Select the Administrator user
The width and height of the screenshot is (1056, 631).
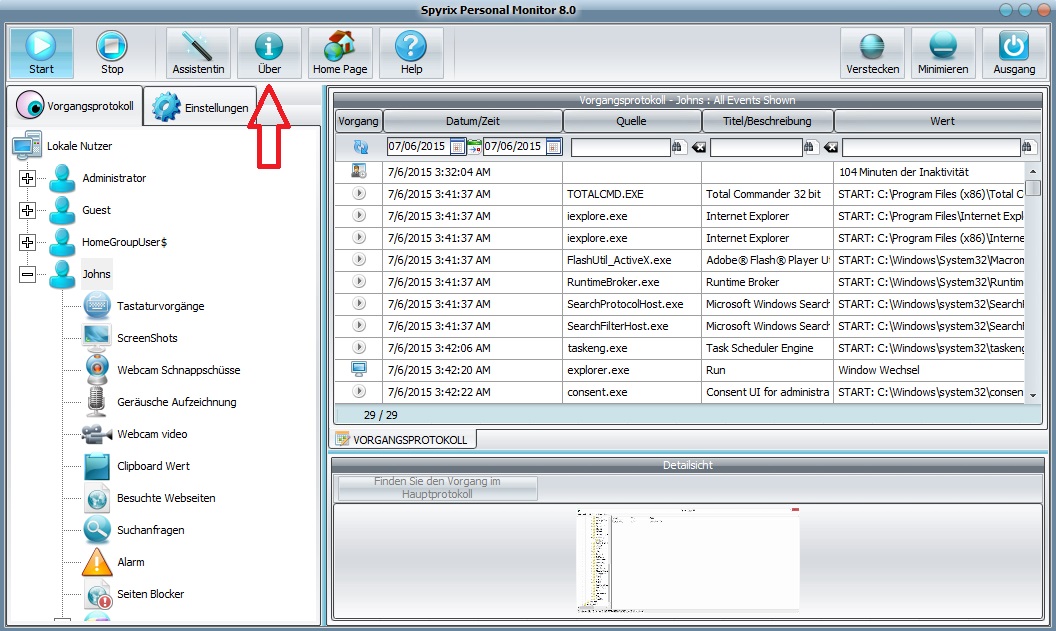tap(114, 178)
